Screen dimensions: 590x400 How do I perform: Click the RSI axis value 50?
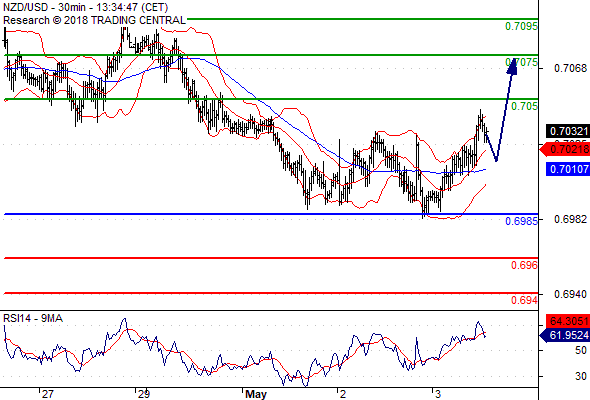click(581, 350)
